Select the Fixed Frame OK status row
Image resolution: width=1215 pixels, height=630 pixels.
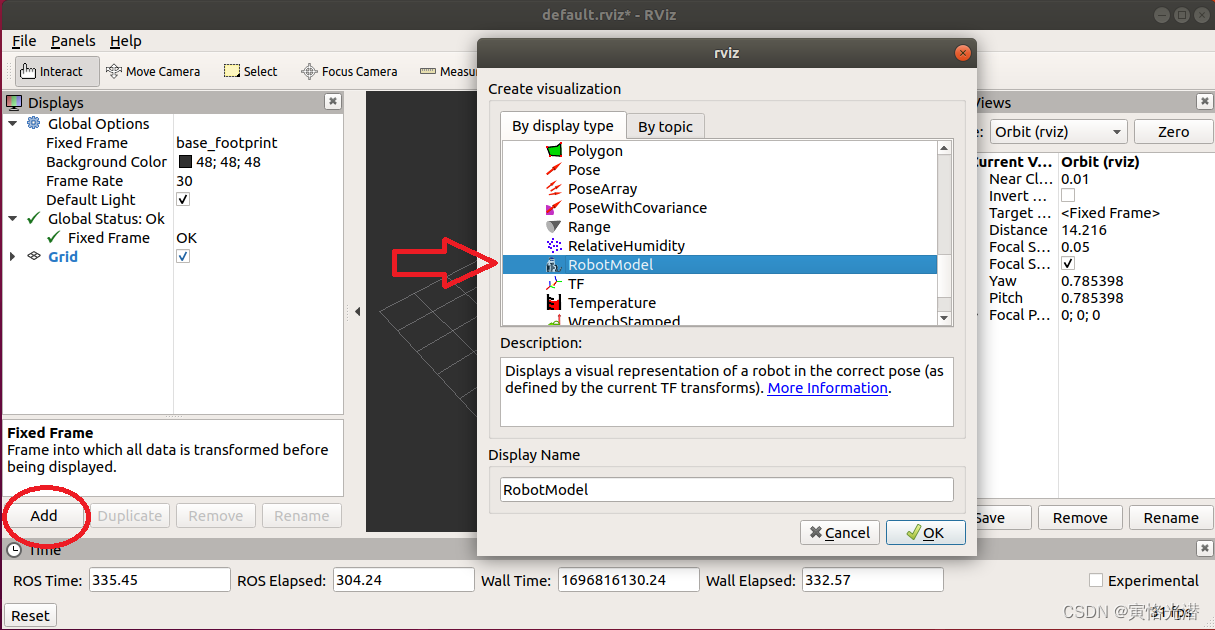click(x=174, y=238)
